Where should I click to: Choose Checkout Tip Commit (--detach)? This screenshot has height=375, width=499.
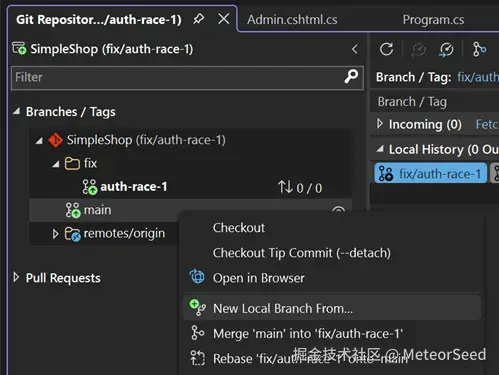[x=302, y=253]
